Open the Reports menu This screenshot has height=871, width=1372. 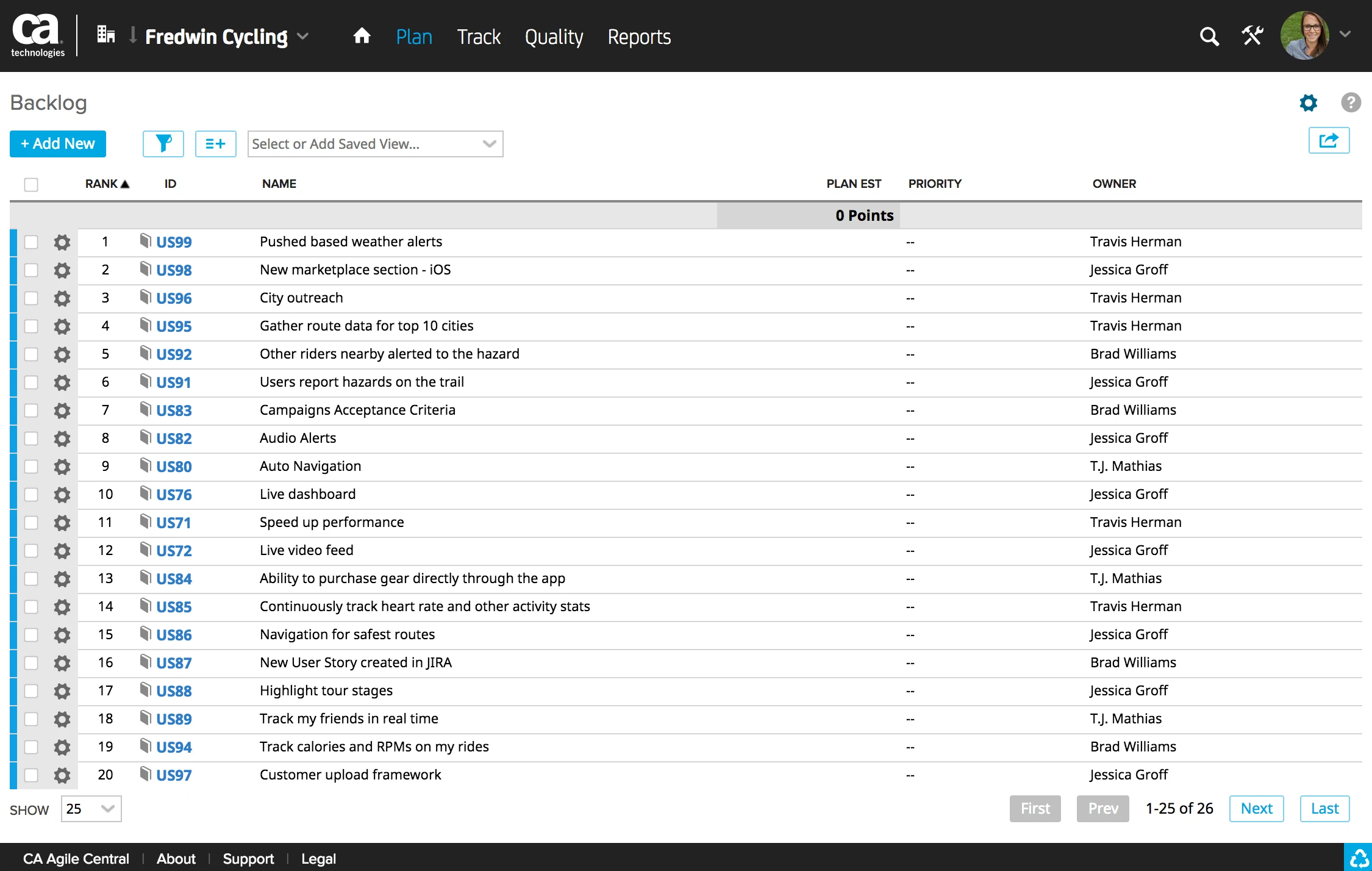(x=639, y=37)
